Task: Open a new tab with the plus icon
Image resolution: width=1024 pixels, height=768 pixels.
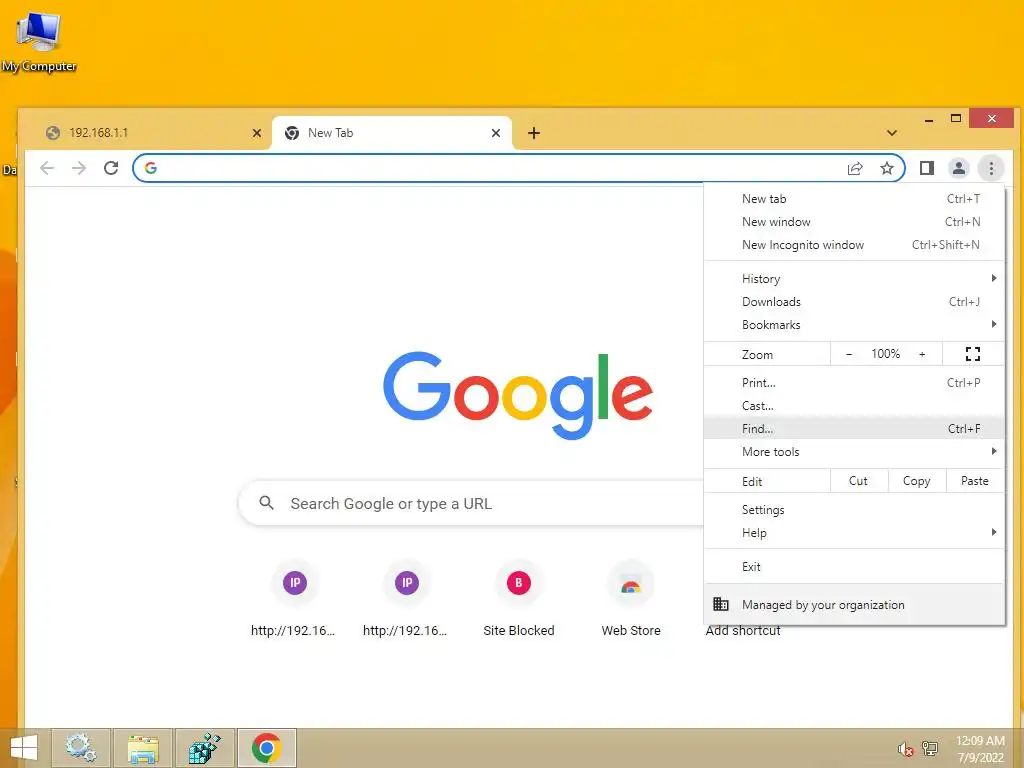Action: (x=534, y=133)
